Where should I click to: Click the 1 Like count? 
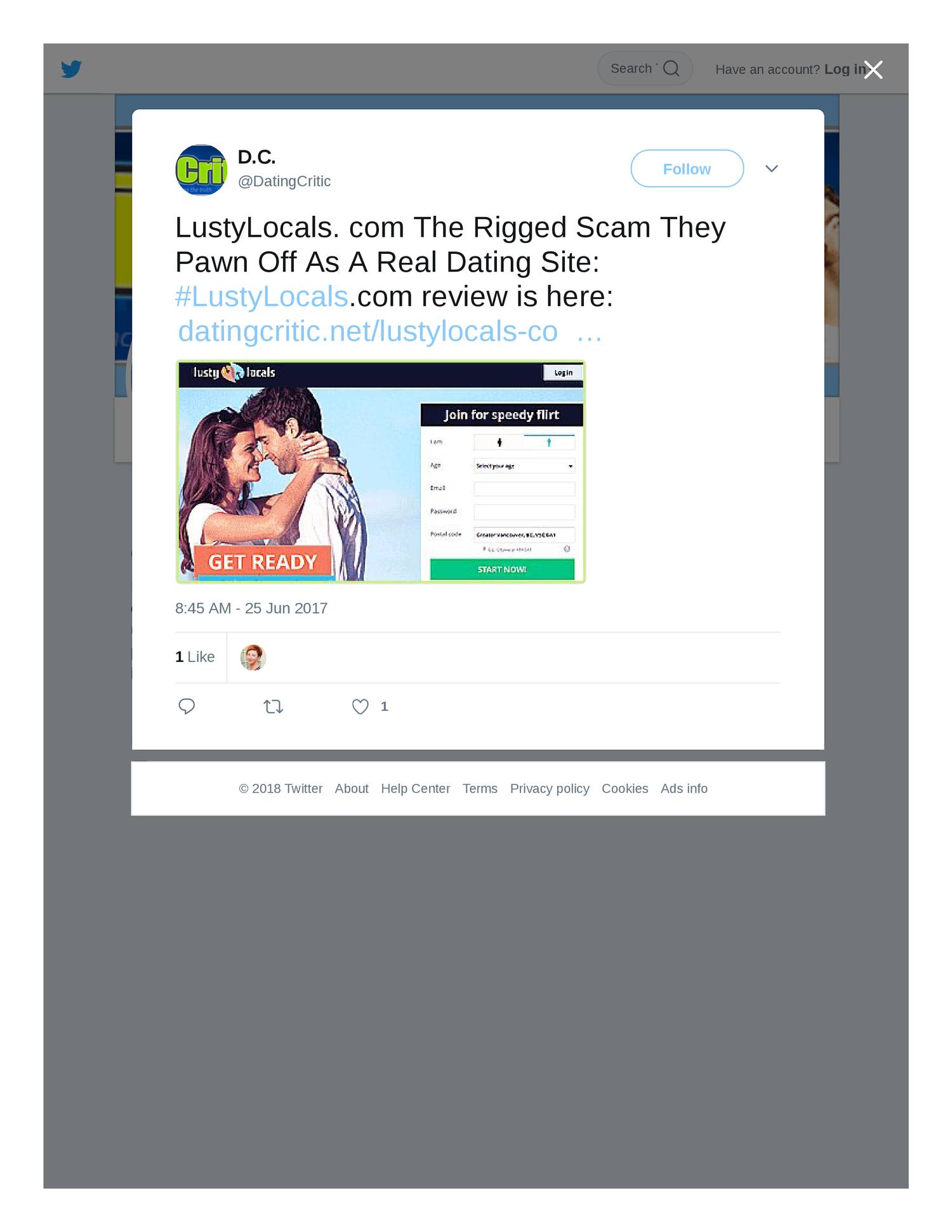point(195,657)
